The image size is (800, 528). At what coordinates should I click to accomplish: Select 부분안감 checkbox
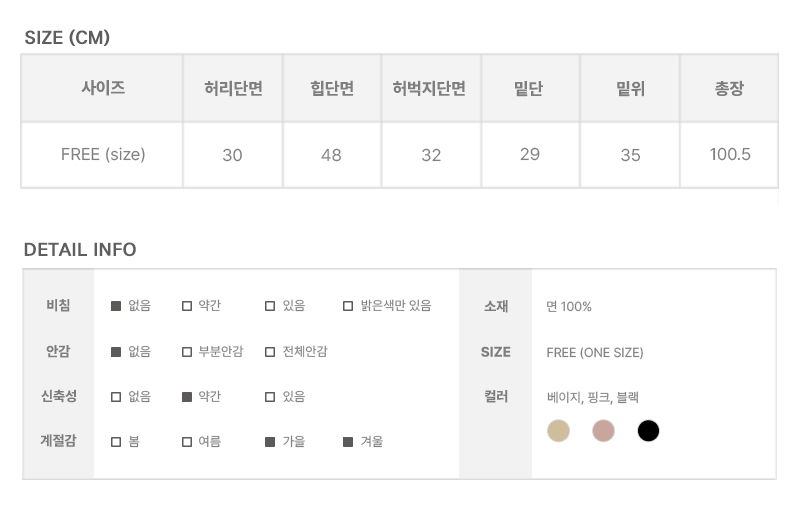[x=187, y=352]
